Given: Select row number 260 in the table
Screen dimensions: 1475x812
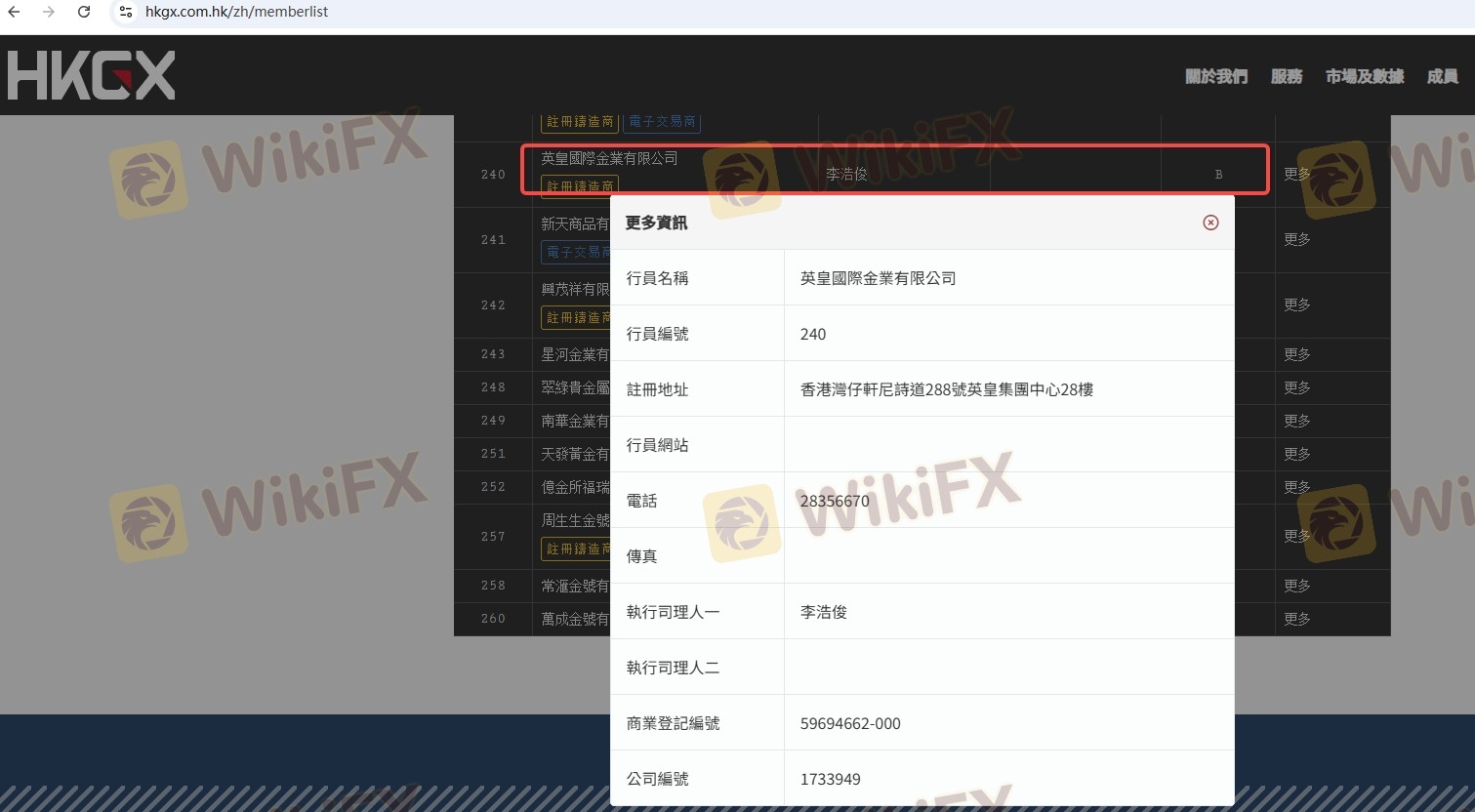Looking at the screenshot, I should (493, 619).
